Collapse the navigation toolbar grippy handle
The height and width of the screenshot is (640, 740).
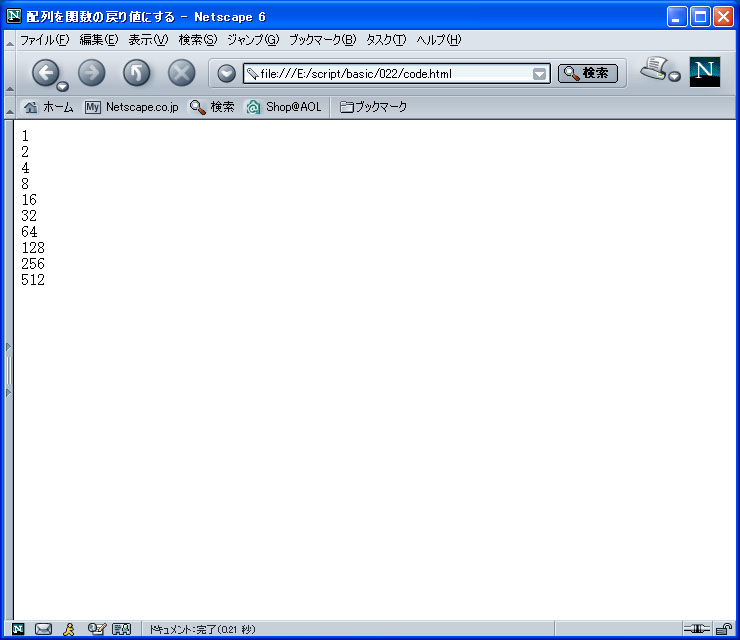pos(9,73)
